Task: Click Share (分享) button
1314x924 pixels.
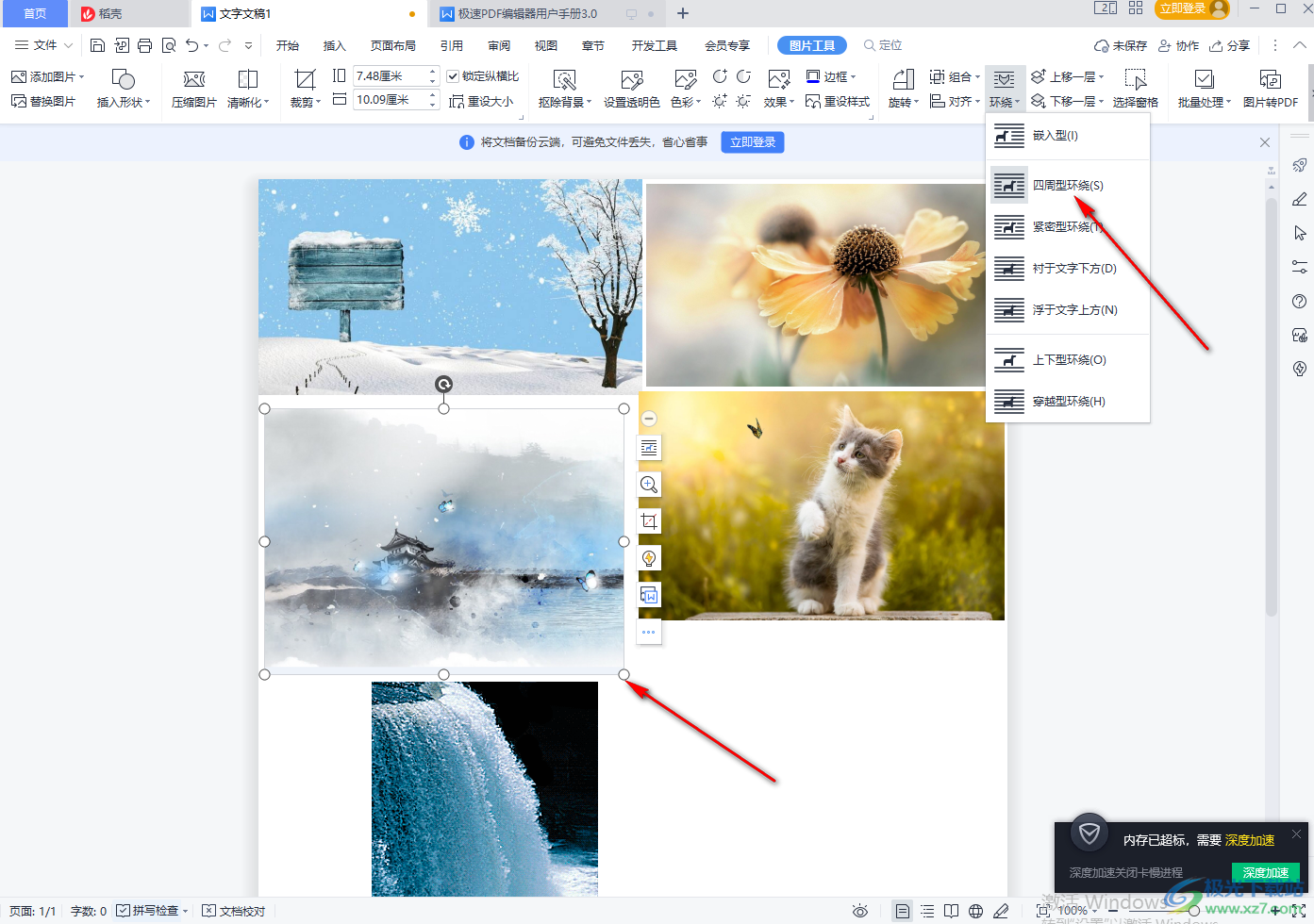Action: (x=1230, y=45)
